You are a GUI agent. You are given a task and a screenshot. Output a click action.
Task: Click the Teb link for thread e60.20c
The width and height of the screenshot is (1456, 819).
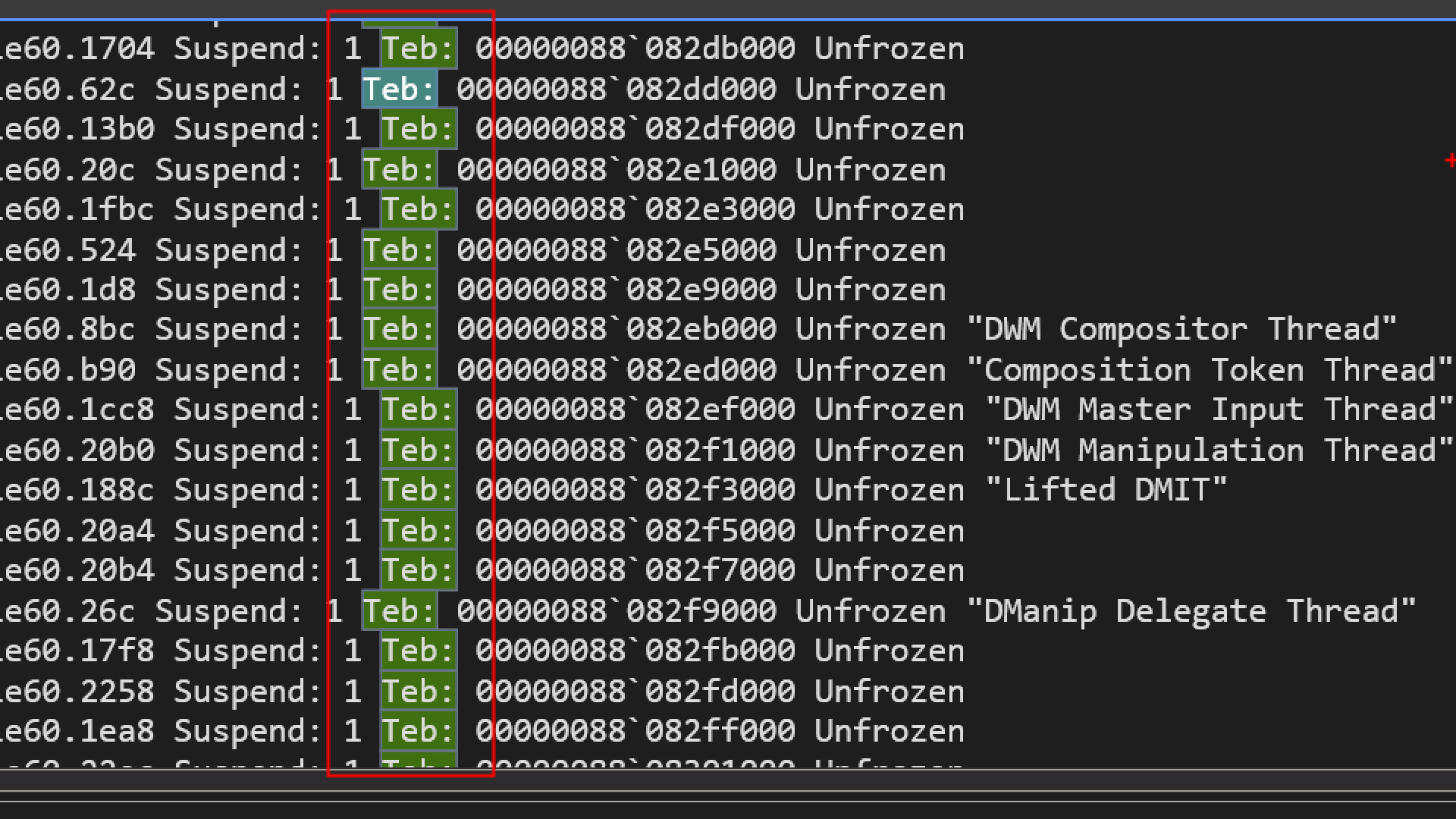399,171
